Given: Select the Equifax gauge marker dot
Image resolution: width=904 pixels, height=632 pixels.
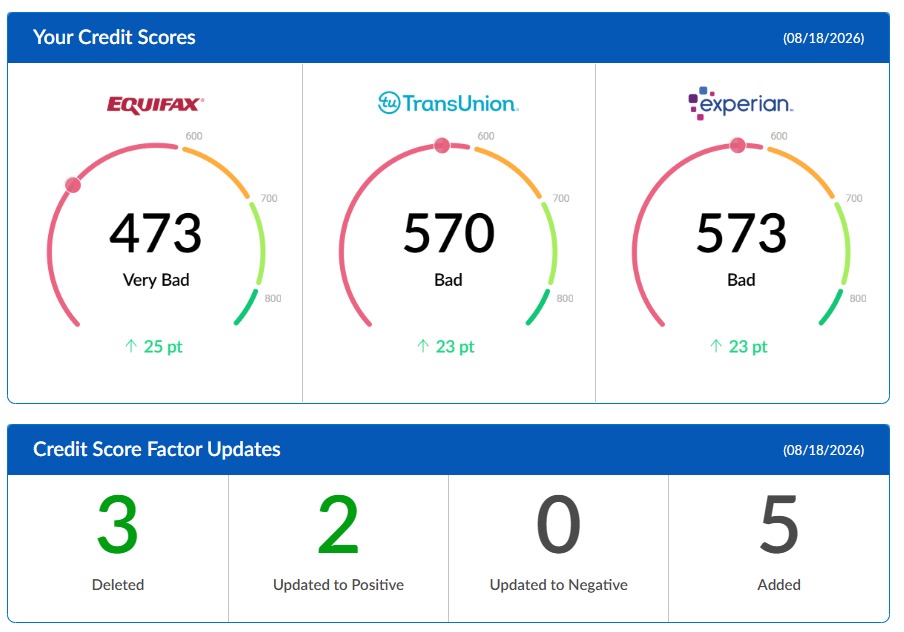Looking at the screenshot, I should point(73,185).
